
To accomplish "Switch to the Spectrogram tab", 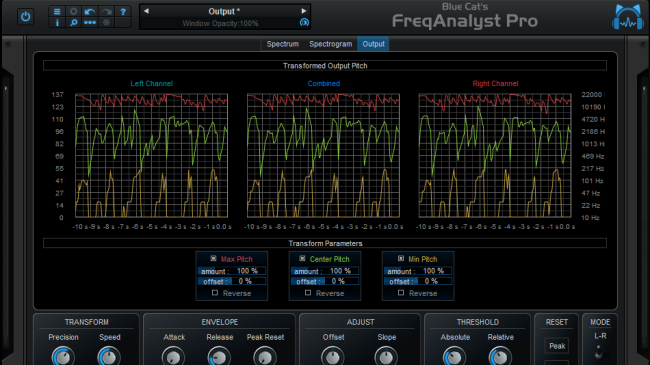I will coord(330,44).
